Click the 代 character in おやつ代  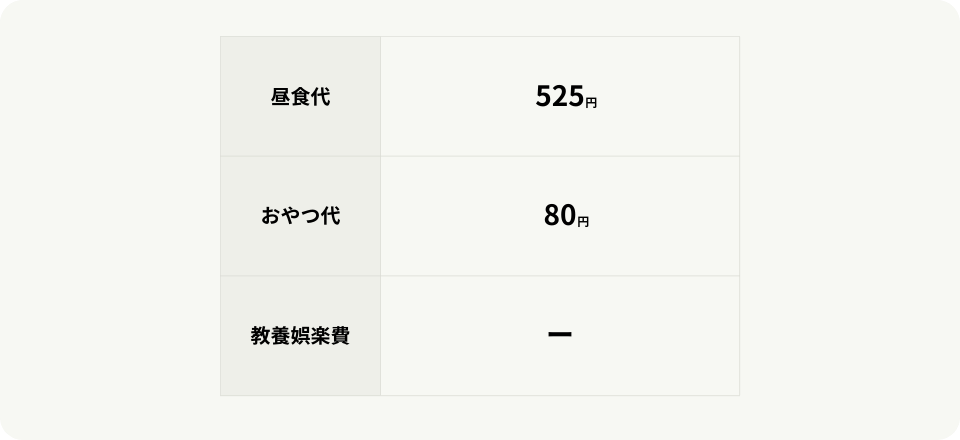pos(330,216)
